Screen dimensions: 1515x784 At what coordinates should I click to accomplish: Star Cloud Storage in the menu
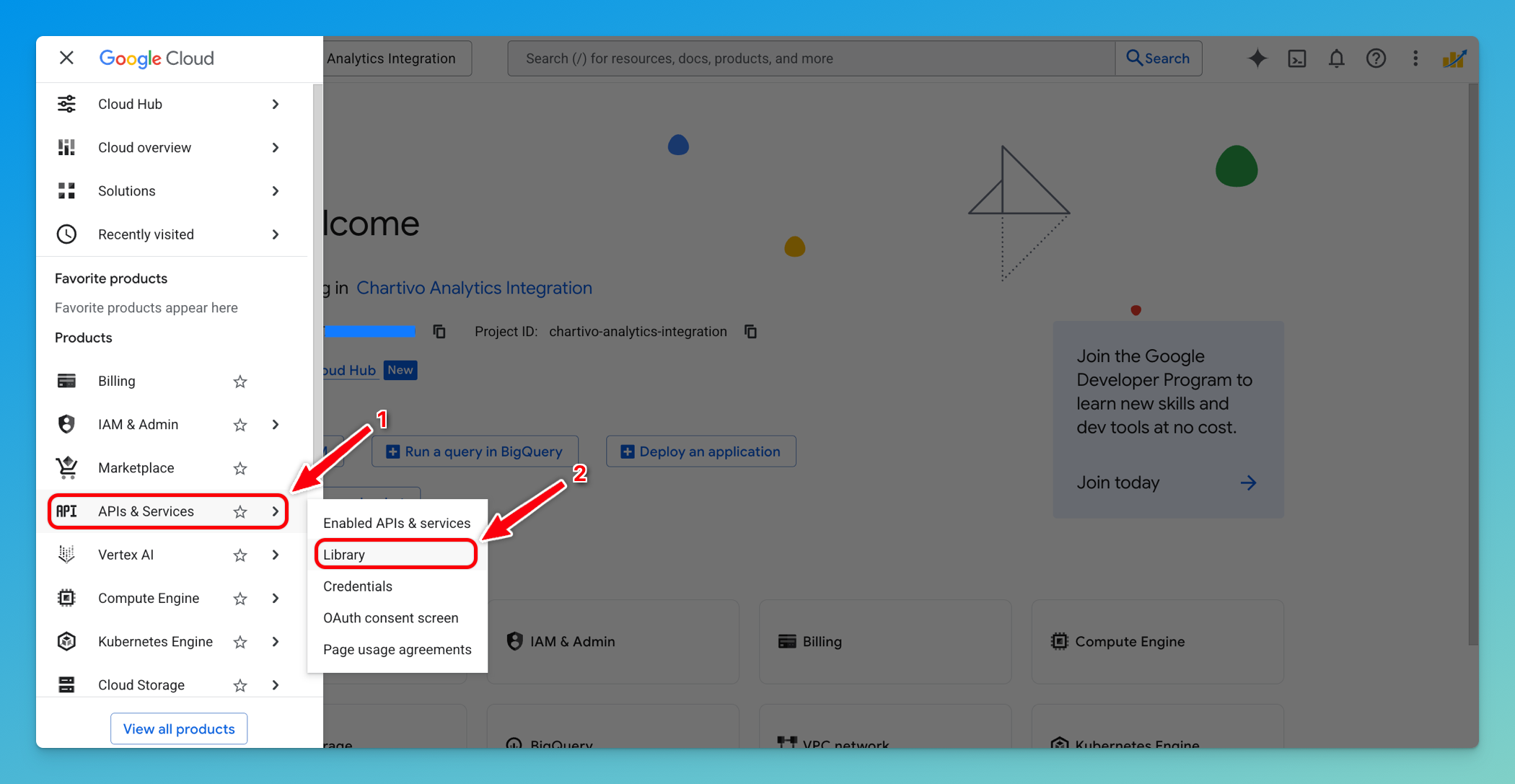tap(240, 684)
